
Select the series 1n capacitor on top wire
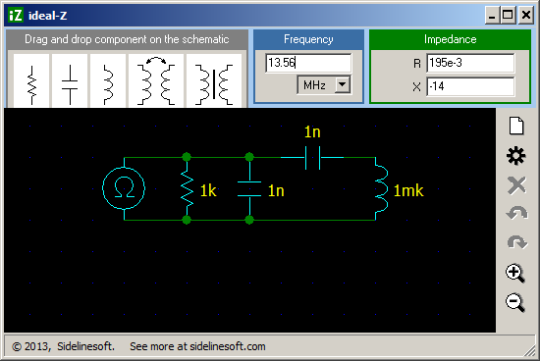(312, 157)
